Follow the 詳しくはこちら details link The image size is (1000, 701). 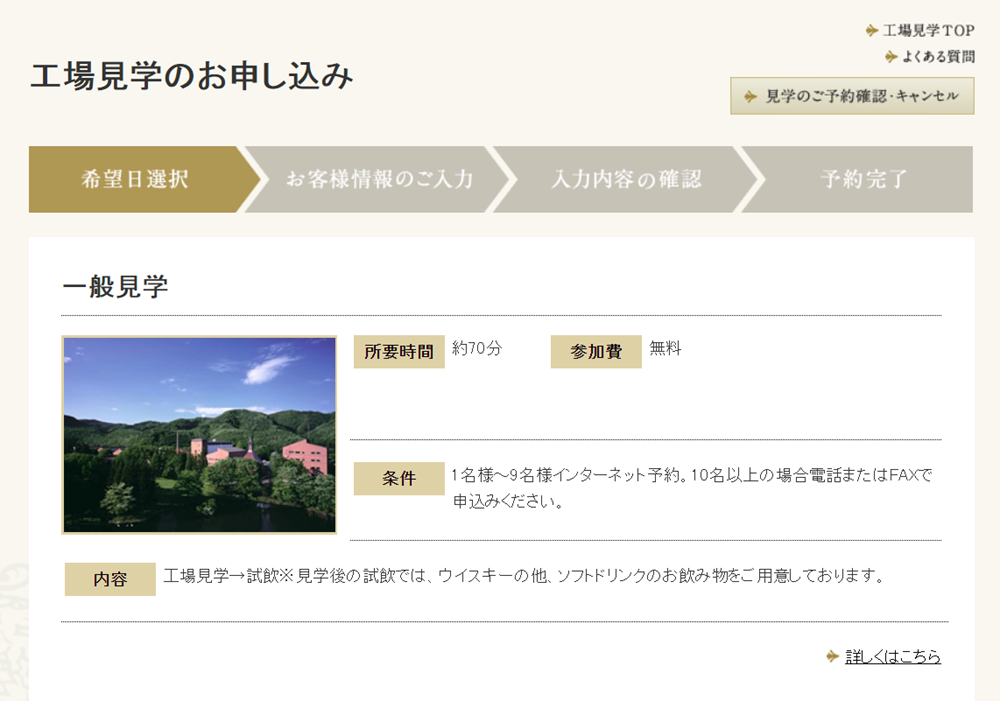point(893,657)
